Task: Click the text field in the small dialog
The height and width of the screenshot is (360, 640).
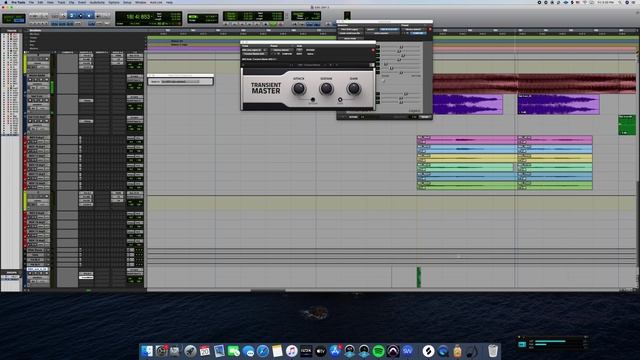Action: click(x=181, y=82)
